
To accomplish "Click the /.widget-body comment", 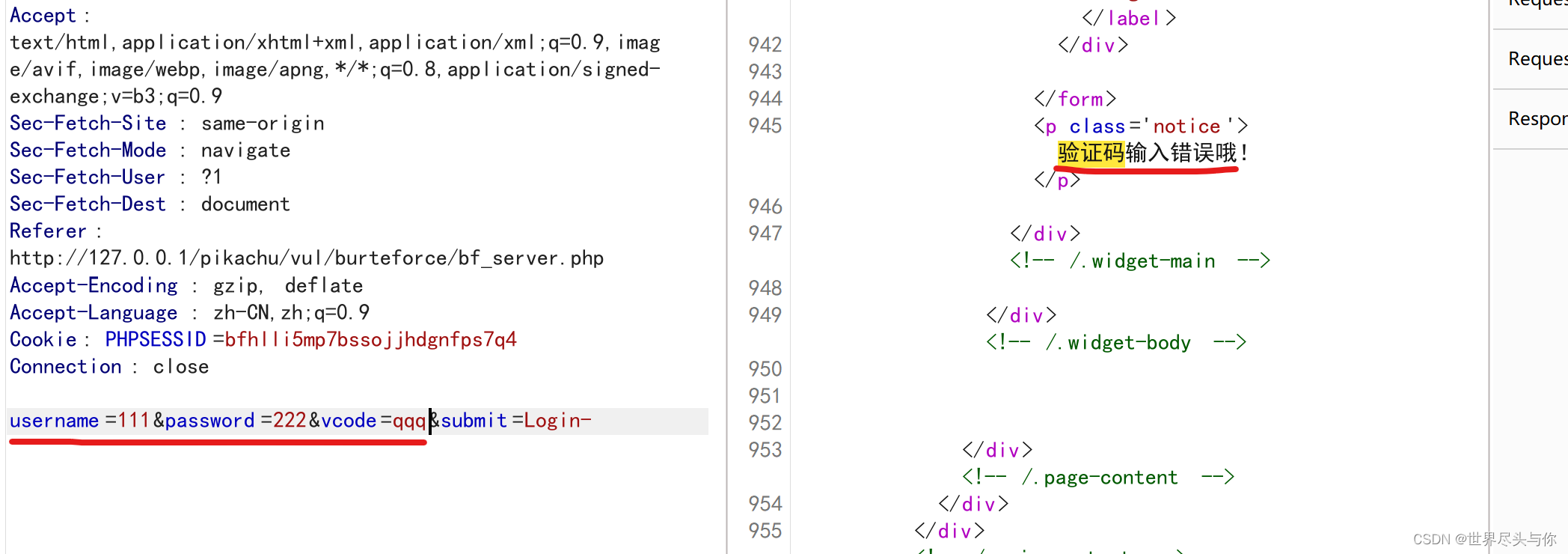I will [1116, 342].
